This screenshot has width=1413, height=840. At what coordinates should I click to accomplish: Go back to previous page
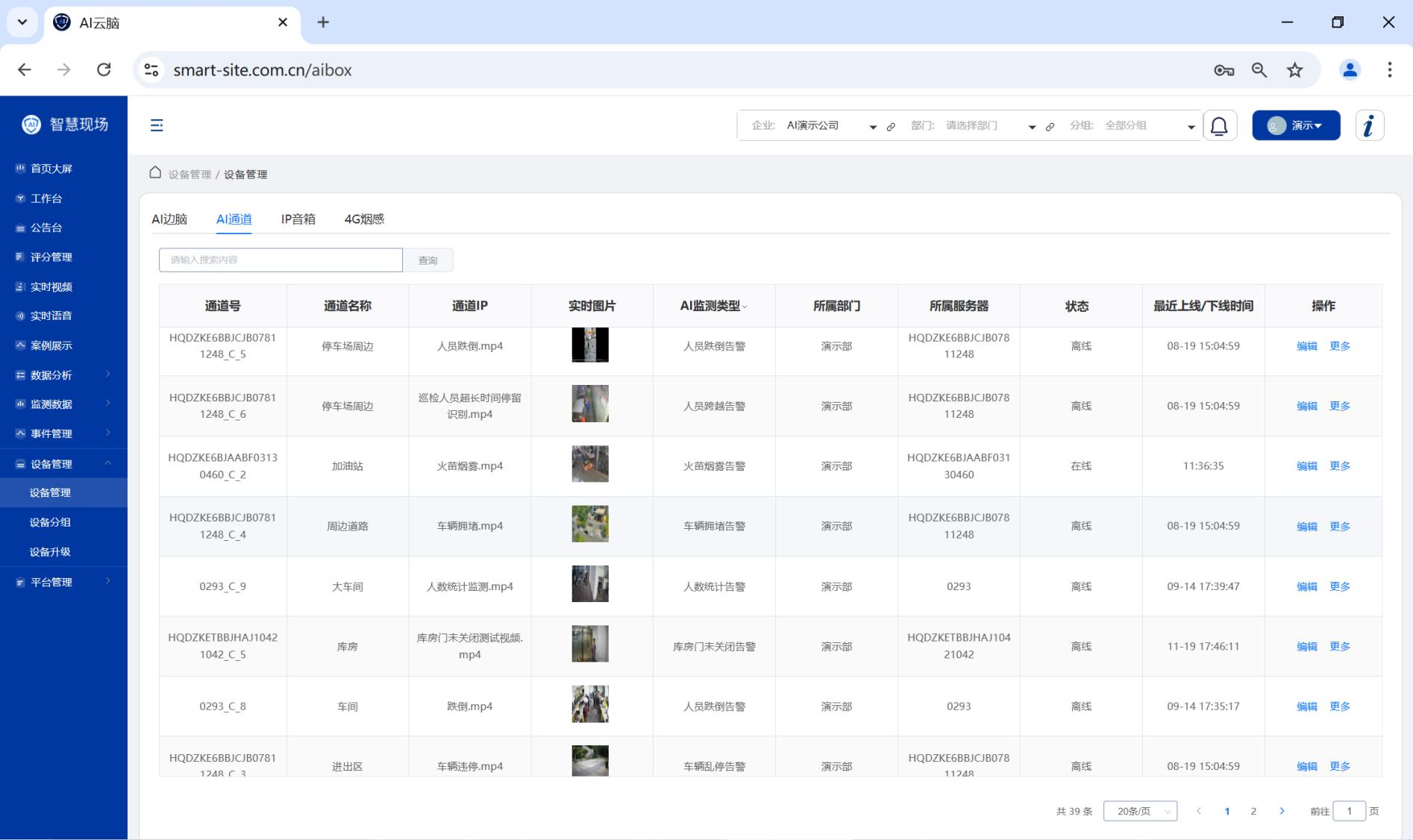click(x=25, y=70)
